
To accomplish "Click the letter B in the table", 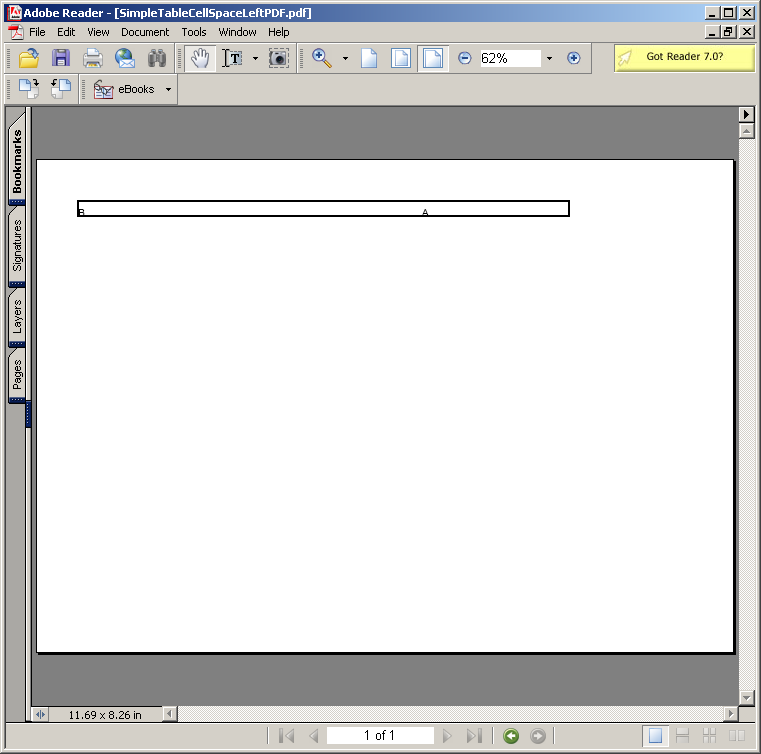I will tap(81, 212).
